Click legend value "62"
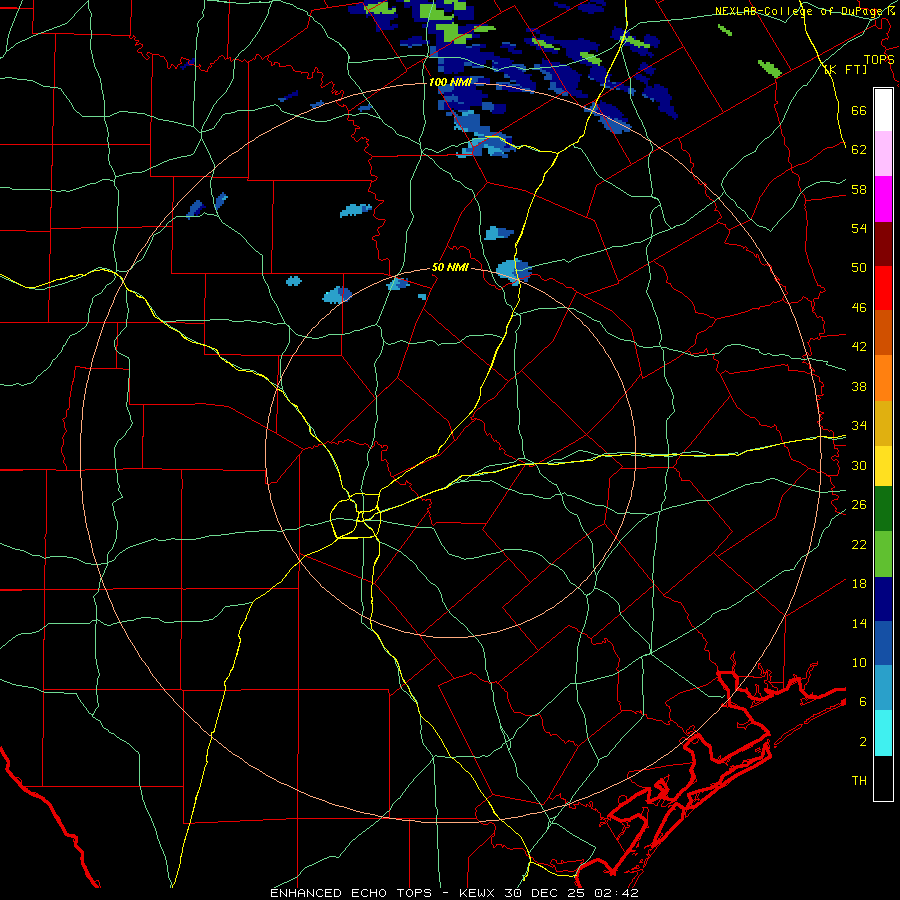 click(859, 149)
